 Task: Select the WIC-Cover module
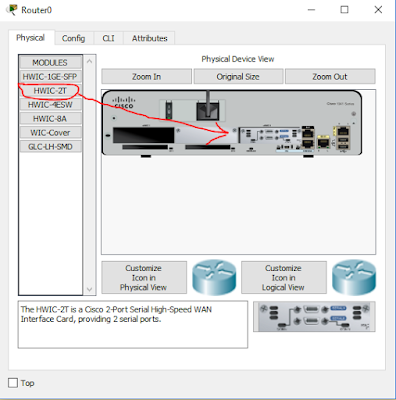click(x=50, y=133)
